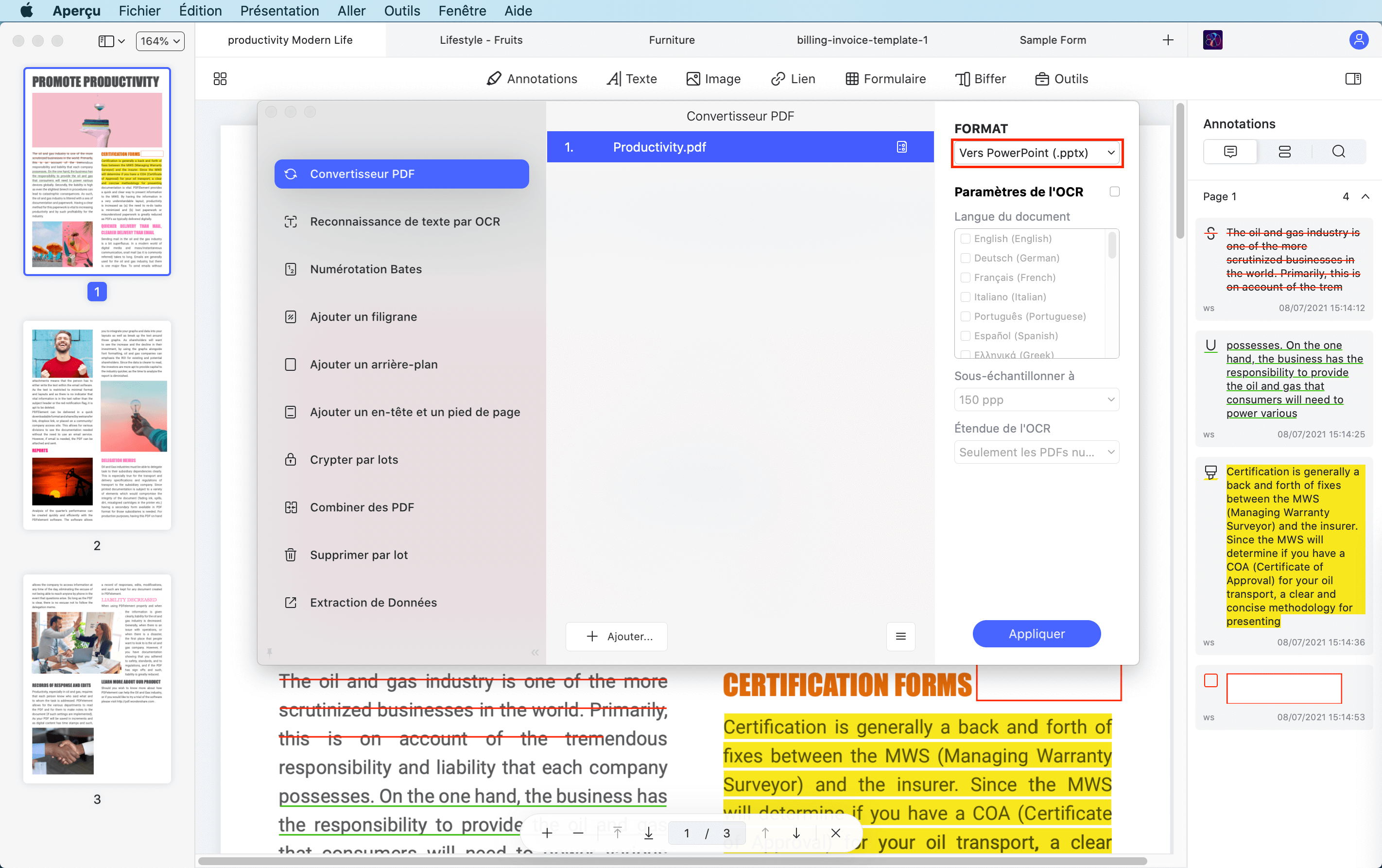This screenshot has width=1382, height=868.
Task: Toggle the Paramètres de l'OCR checkbox
Action: pos(1116,191)
